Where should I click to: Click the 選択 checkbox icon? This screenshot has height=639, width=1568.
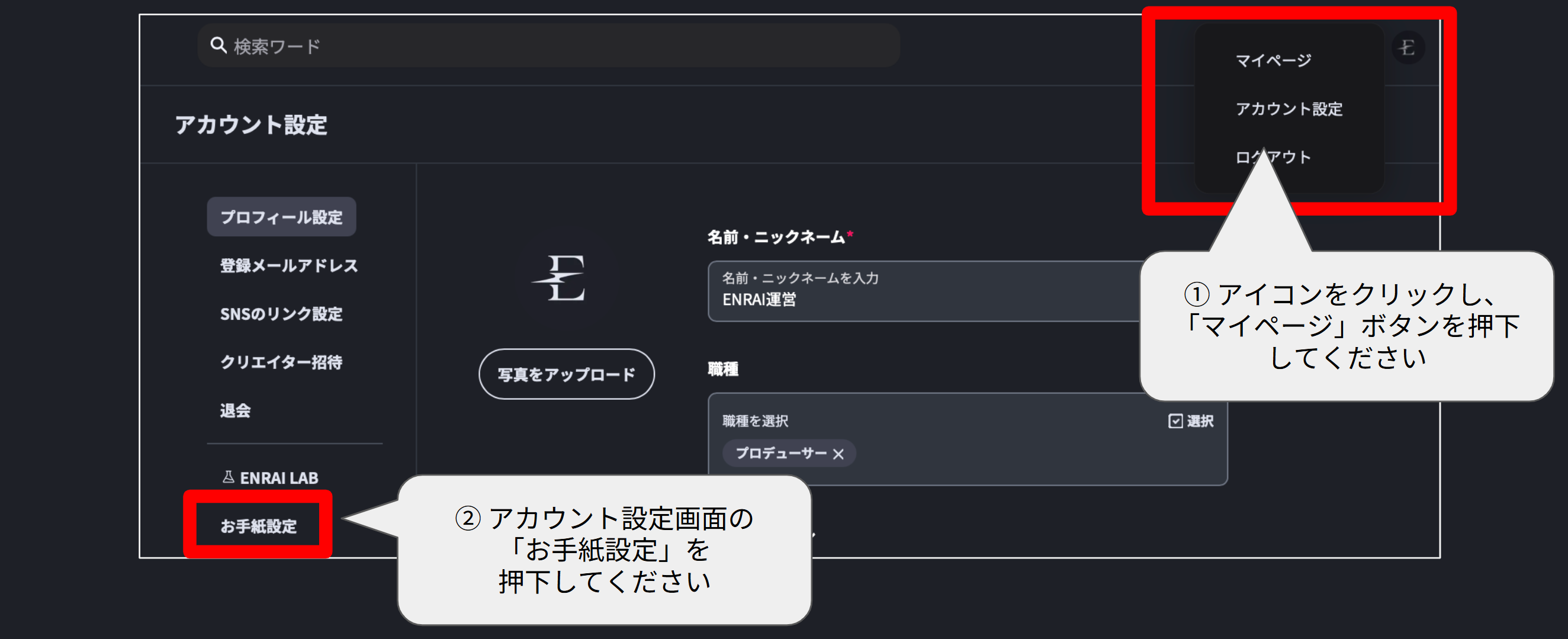click(x=1175, y=421)
